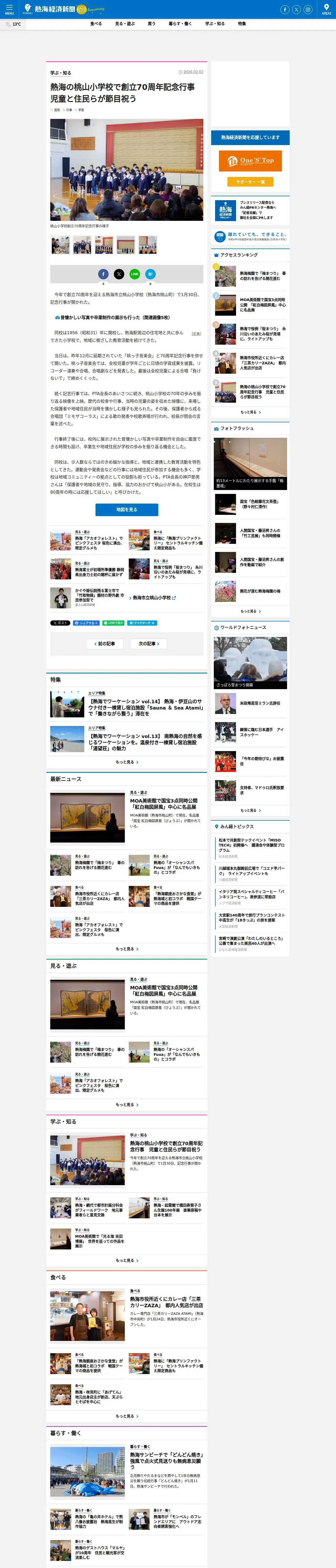336x1568 pixels.
Task: Select first small thumbnail below main photo
Action: point(60,245)
